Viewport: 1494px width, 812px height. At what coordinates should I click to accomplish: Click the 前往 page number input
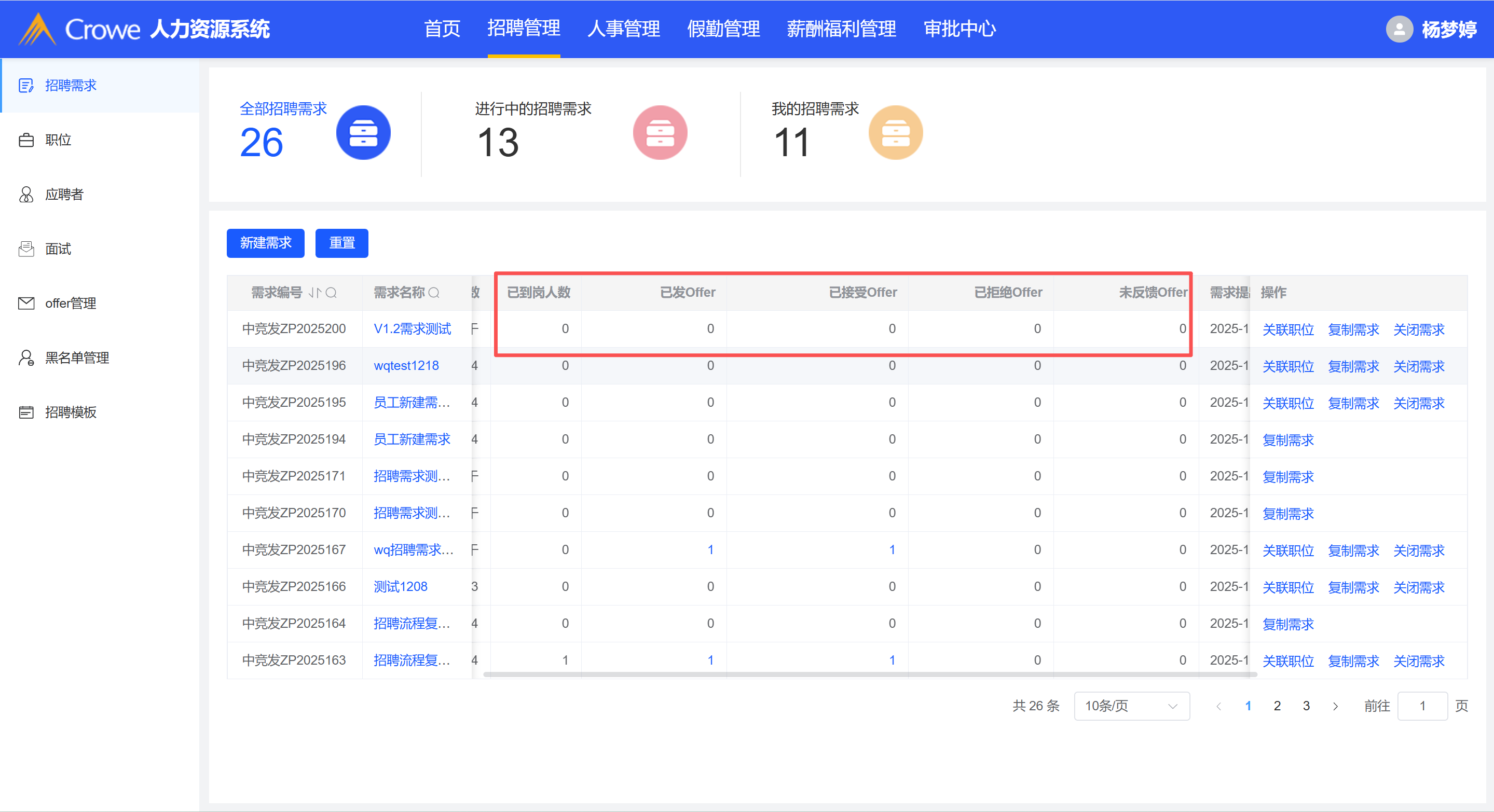(1421, 706)
